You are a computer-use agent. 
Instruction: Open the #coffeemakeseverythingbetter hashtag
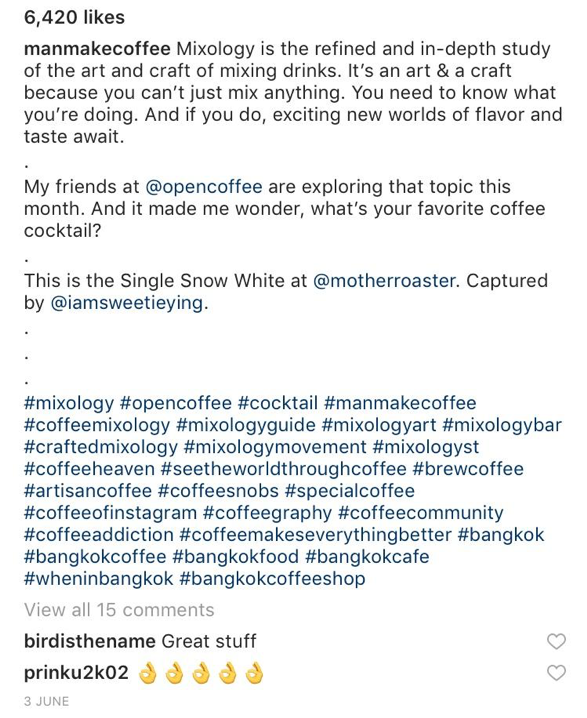pyautogui.click(x=316, y=535)
